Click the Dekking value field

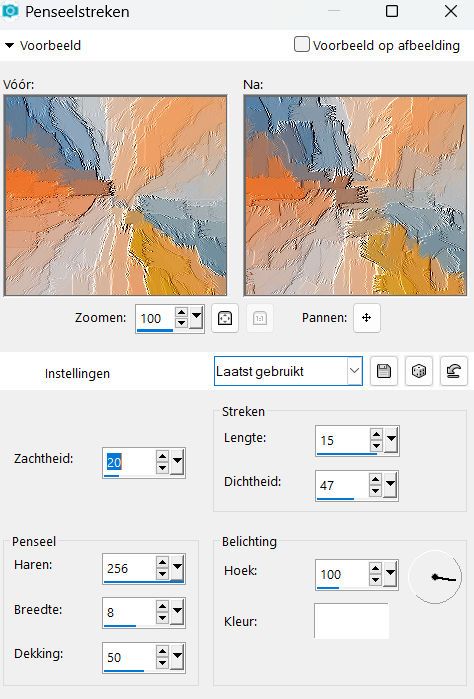pyautogui.click(x=129, y=657)
